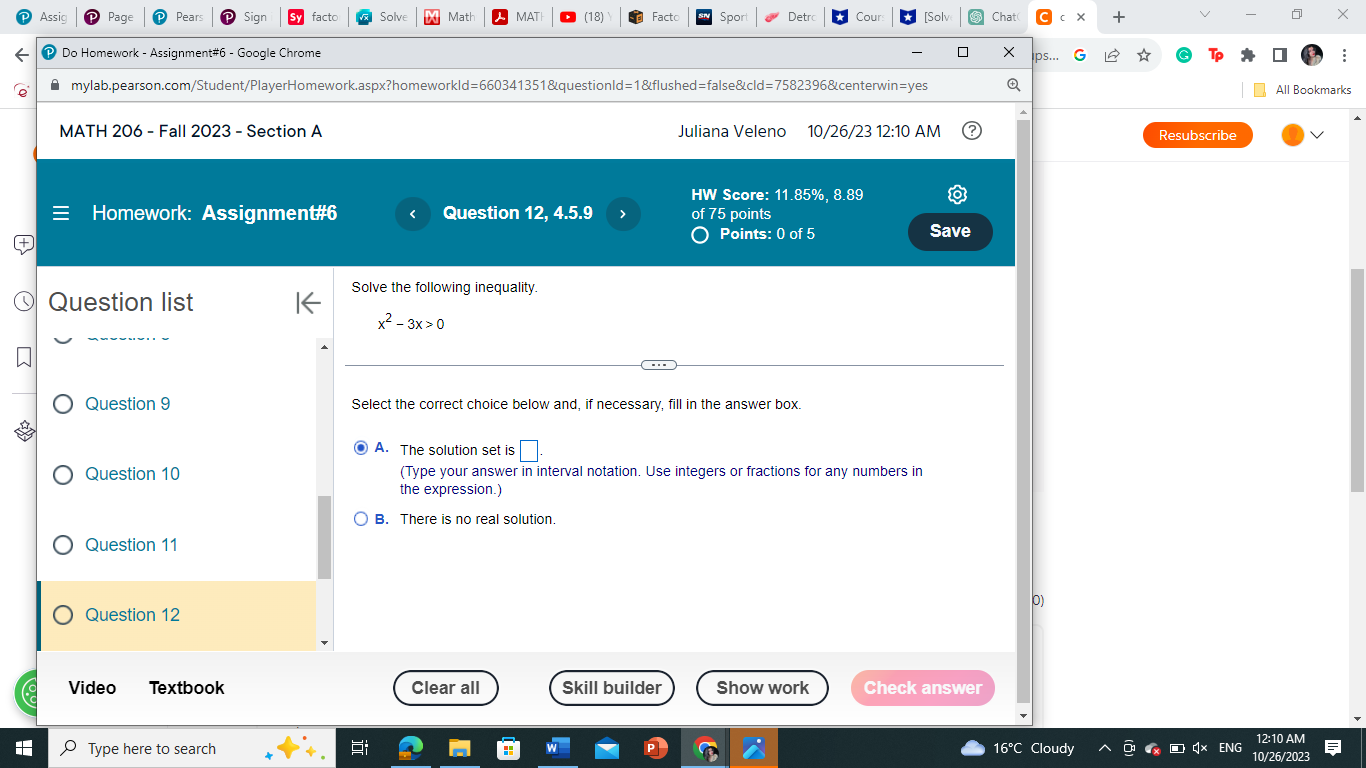Viewport: 1366px width, 768px height.
Task: Click the zoom magnifier in the popup address bar
Action: click(1013, 85)
